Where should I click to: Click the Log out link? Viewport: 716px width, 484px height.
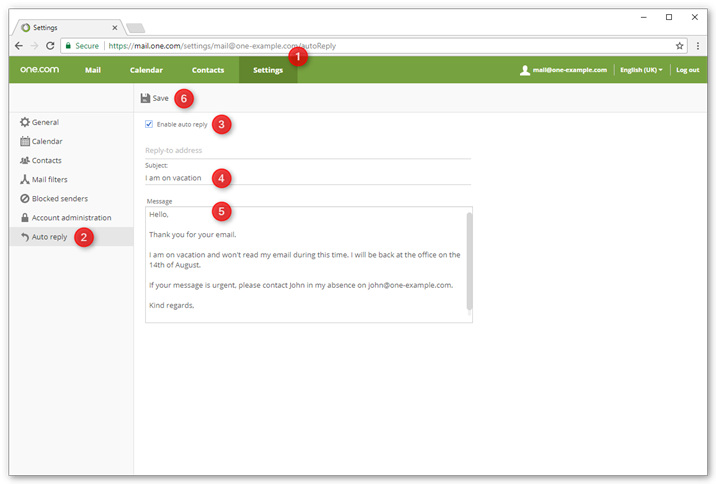pyautogui.click(x=687, y=70)
